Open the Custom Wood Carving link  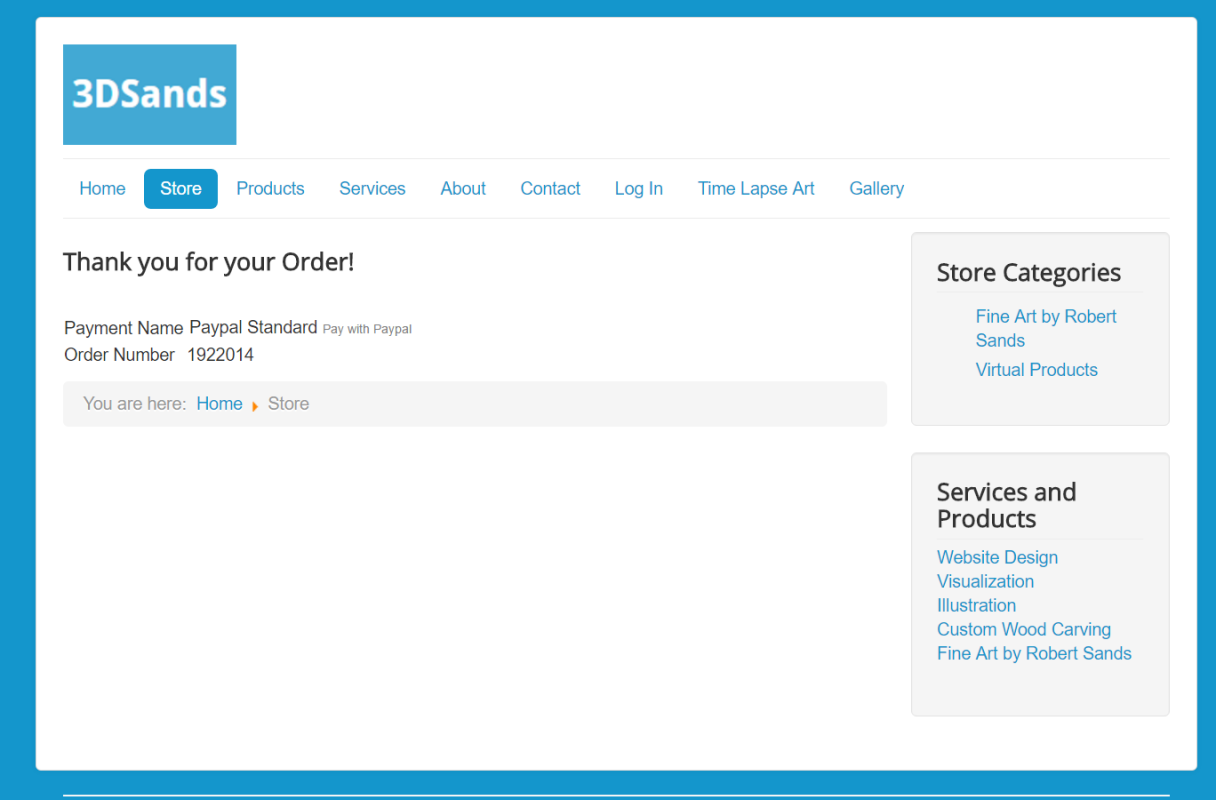[1023, 629]
